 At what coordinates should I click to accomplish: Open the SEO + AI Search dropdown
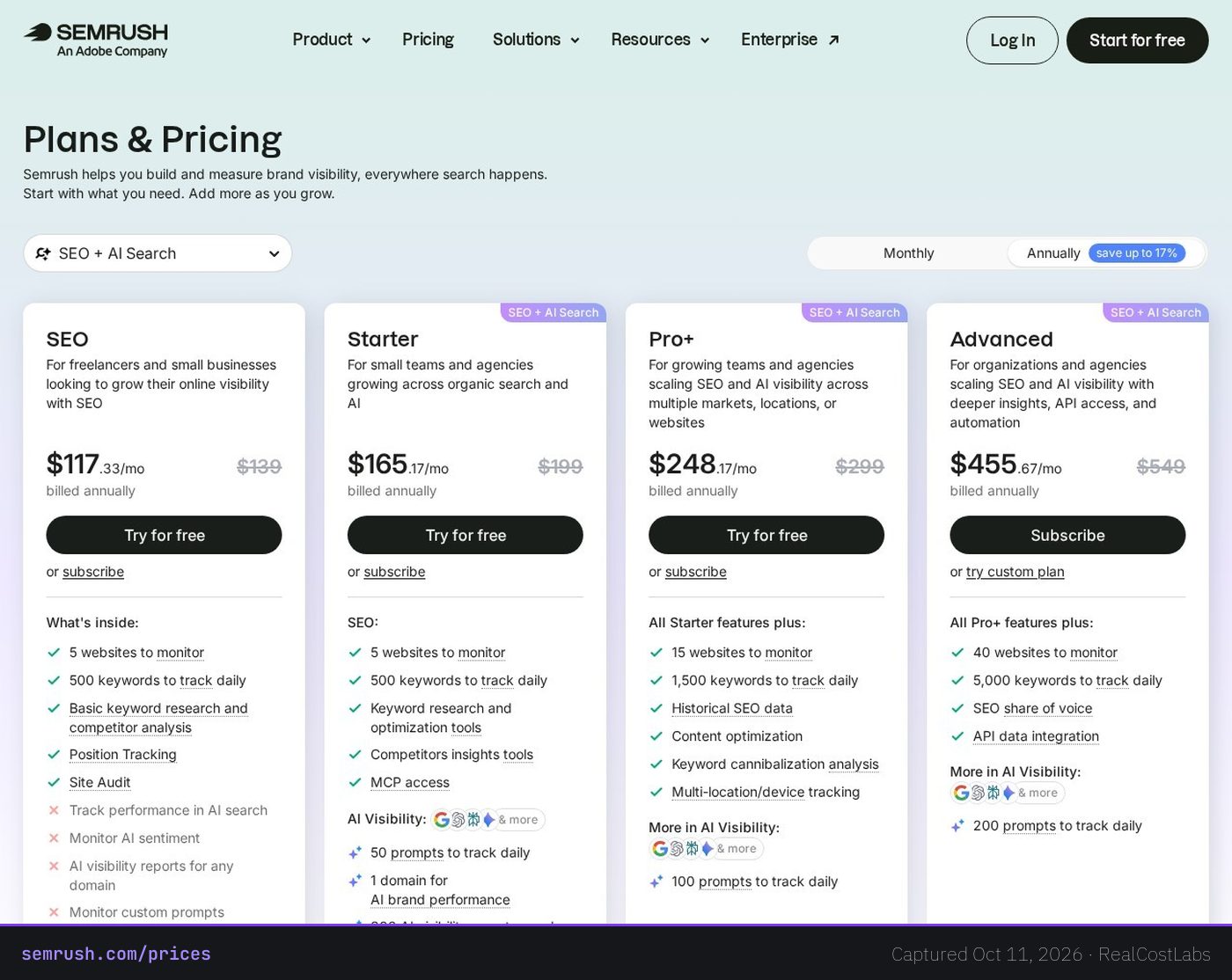tap(158, 253)
